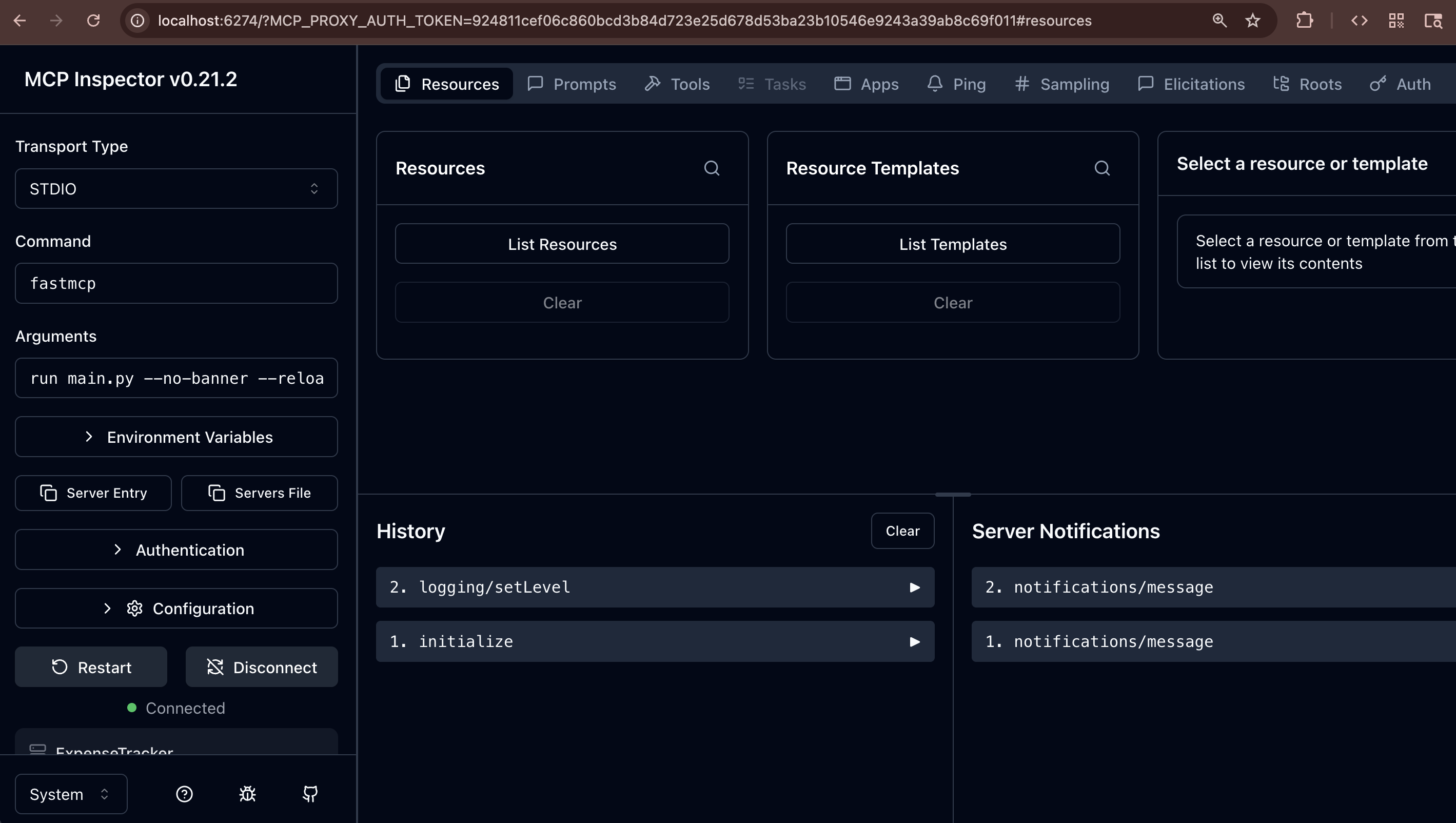Clear the History panel
The image size is (1456, 823).
tap(902, 531)
